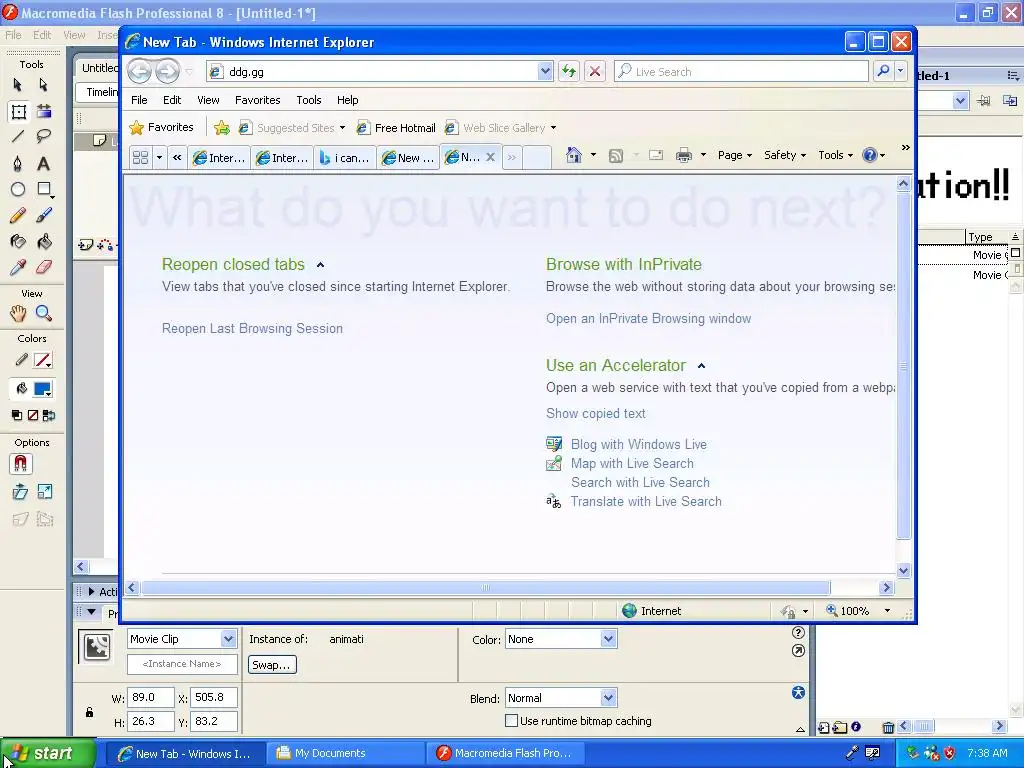The image size is (1024, 768).
Task: Open the Color None dropdown
Action: pyautogui.click(x=608, y=639)
